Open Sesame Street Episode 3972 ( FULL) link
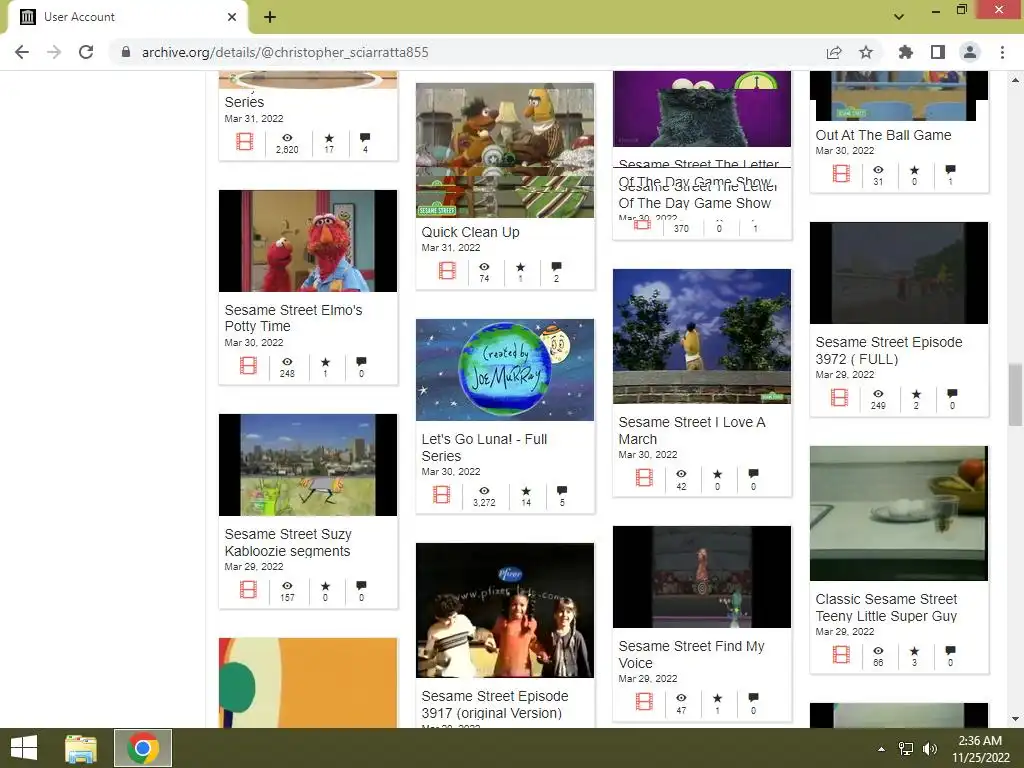1024x768 pixels. pyautogui.click(x=889, y=351)
